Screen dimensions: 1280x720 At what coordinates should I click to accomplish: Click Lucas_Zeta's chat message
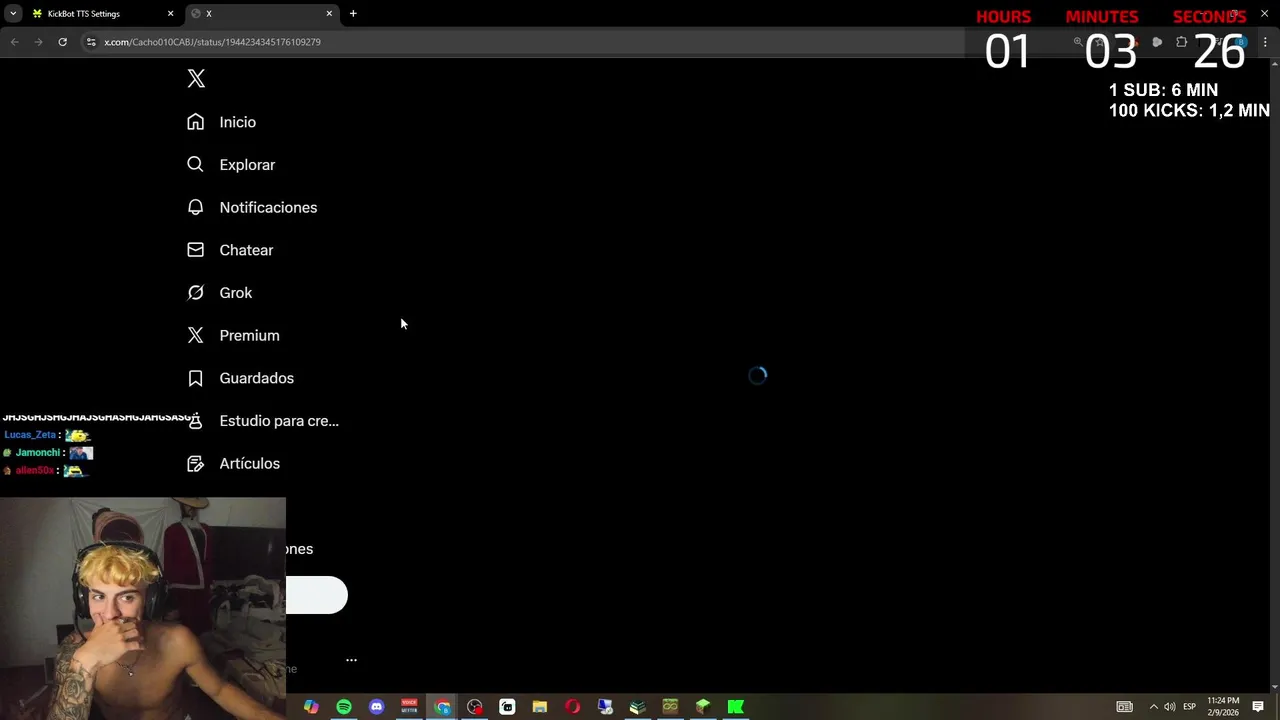pos(47,435)
